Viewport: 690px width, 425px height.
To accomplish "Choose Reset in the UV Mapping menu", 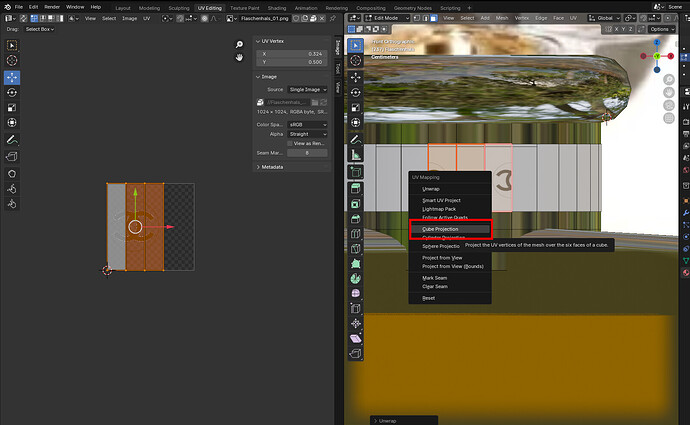I will (x=429, y=298).
